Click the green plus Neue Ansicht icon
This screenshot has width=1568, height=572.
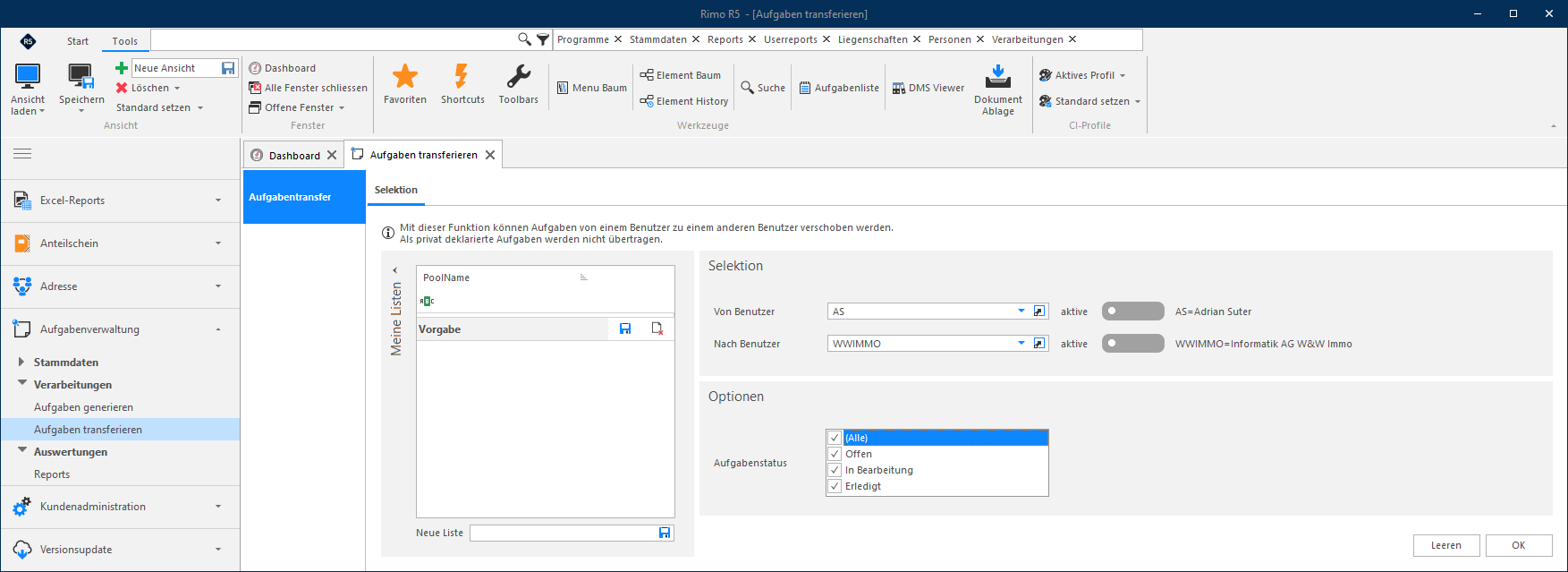(x=122, y=68)
